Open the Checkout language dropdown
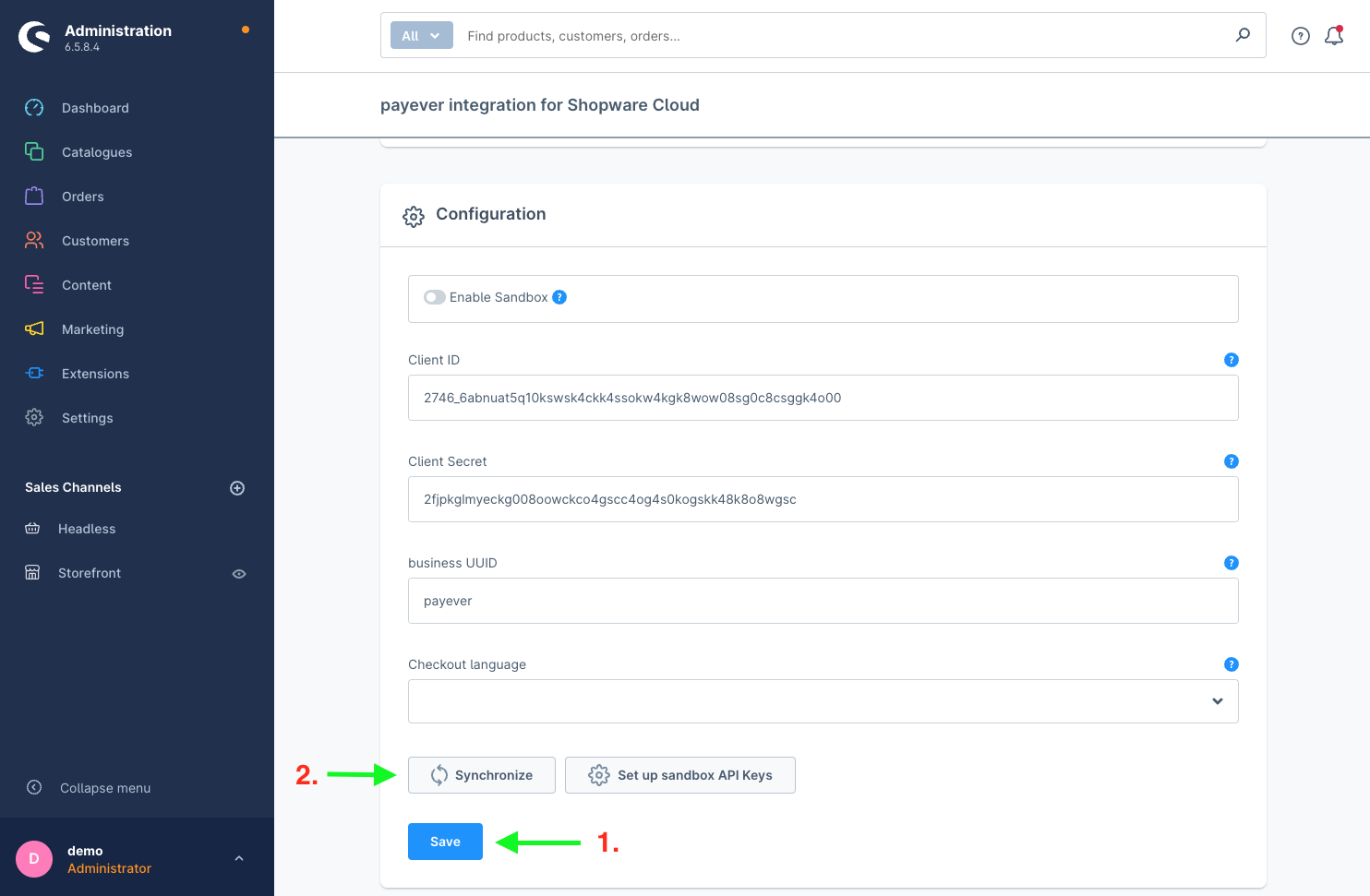The image size is (1370, 896). pos(823,701)
